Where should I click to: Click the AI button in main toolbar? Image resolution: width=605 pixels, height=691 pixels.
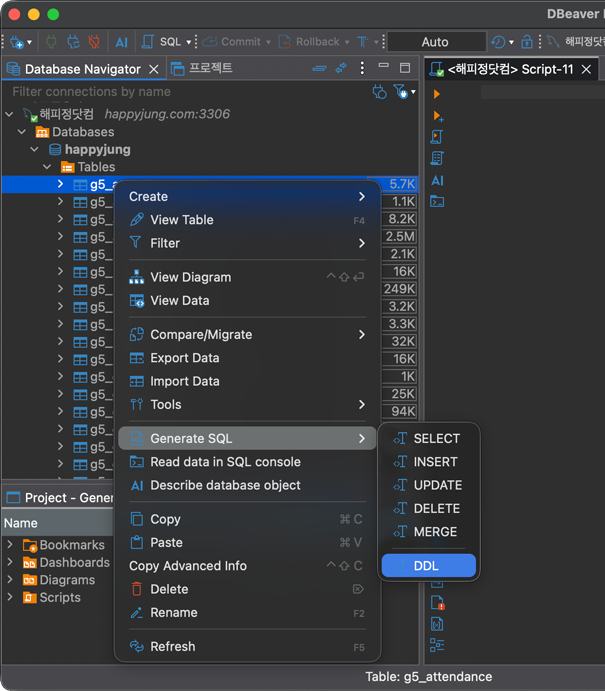[121, 42]
